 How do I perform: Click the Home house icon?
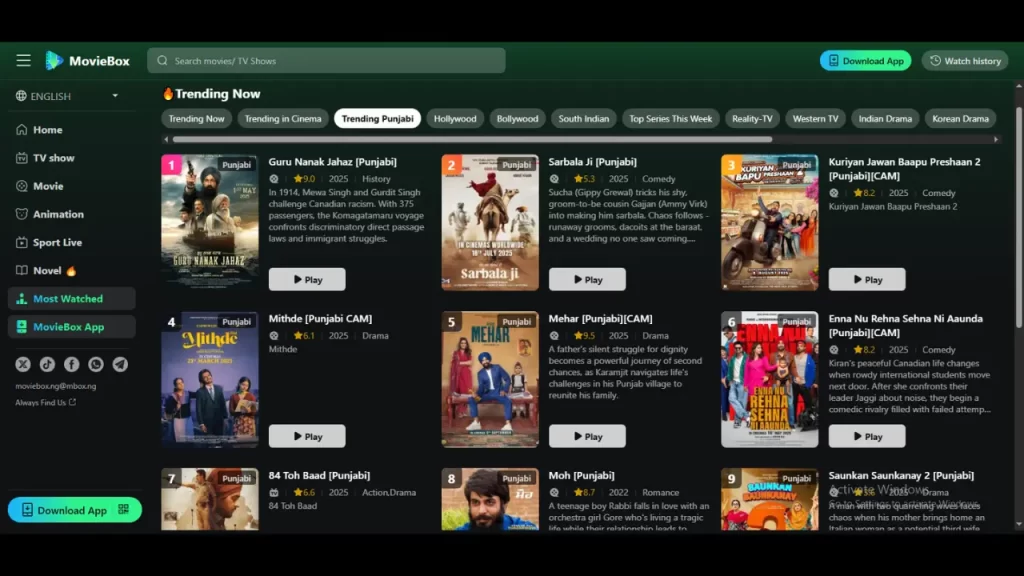pyautogui.click(x=22, y=129)
